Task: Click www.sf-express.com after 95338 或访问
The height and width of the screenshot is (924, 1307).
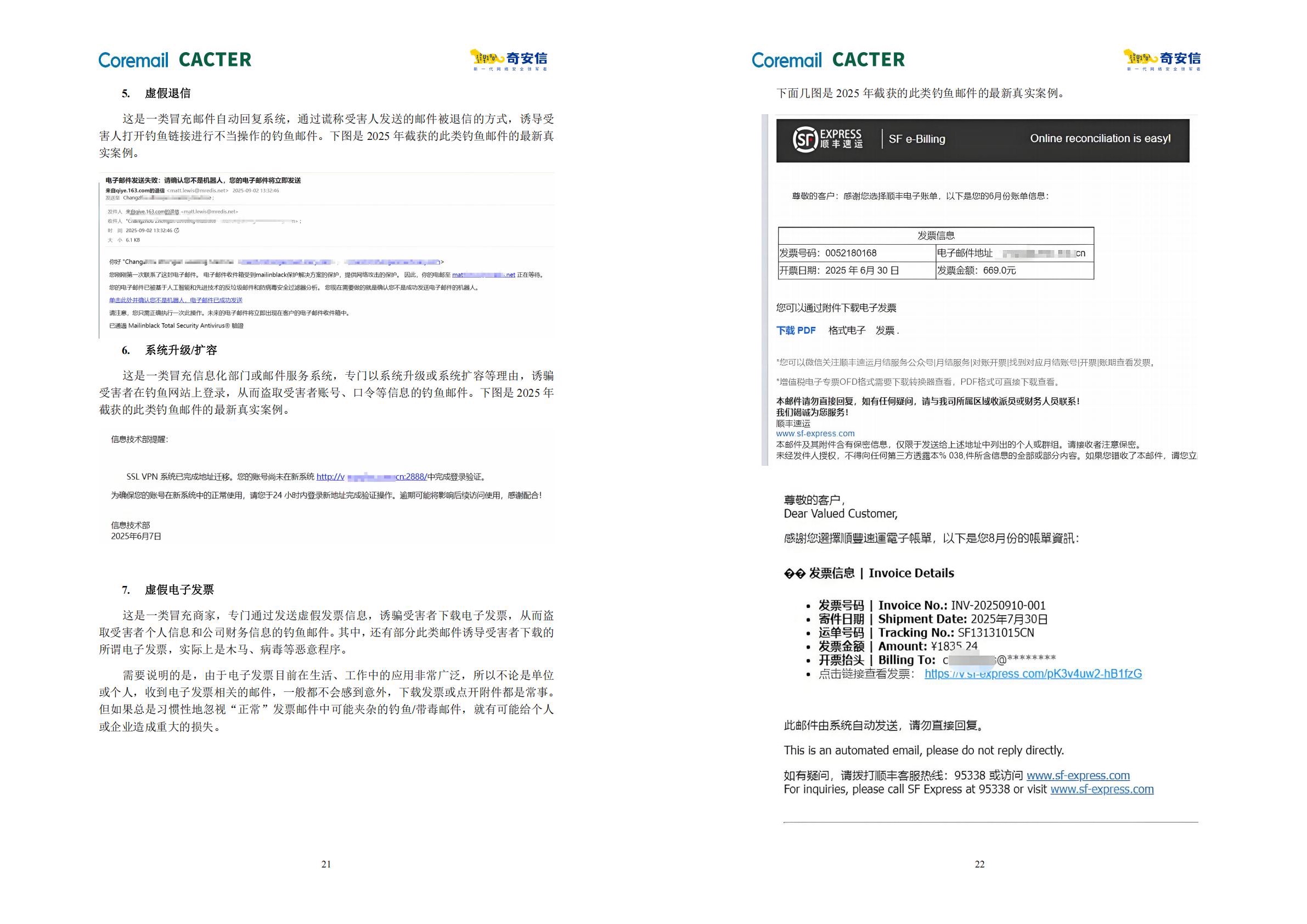Action: (x=1078, y=775)
